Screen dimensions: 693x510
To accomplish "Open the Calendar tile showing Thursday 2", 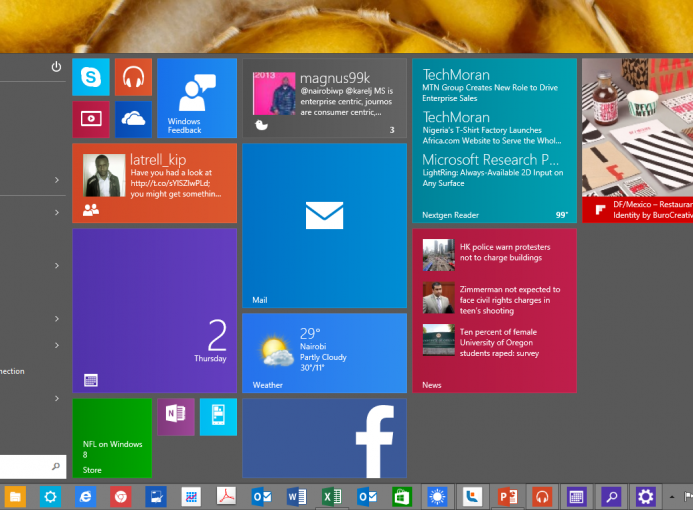I will [154, 310].
